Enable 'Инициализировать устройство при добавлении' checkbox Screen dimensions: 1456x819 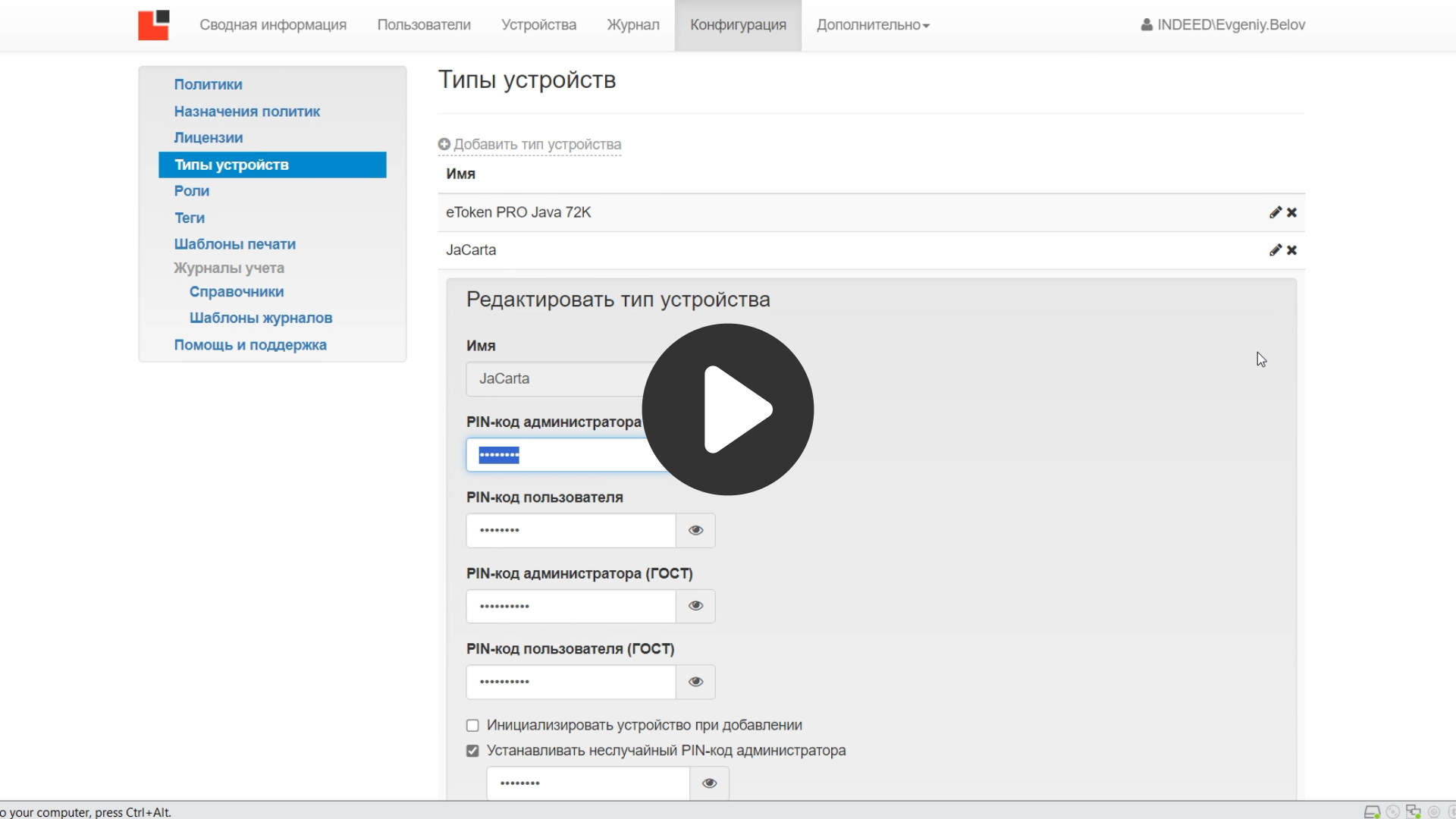472,725
